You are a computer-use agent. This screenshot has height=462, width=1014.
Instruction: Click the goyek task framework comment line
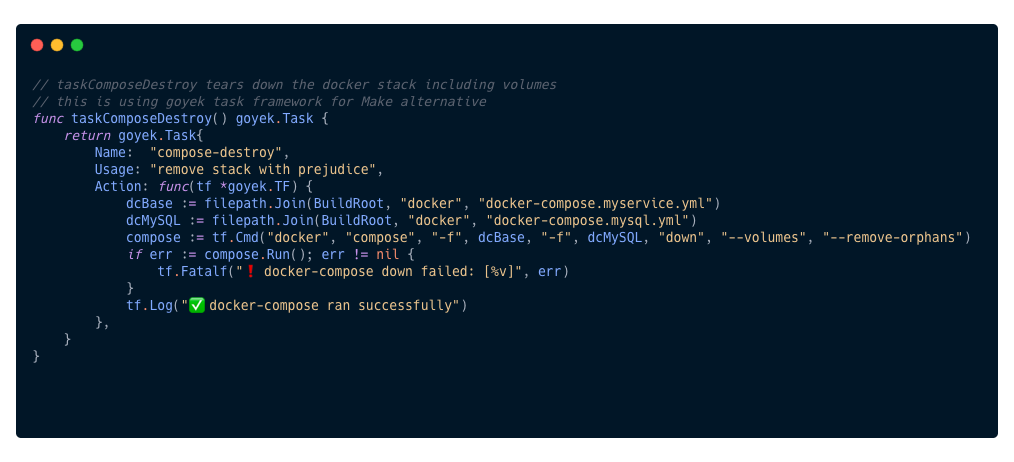[x=259, y=101]
